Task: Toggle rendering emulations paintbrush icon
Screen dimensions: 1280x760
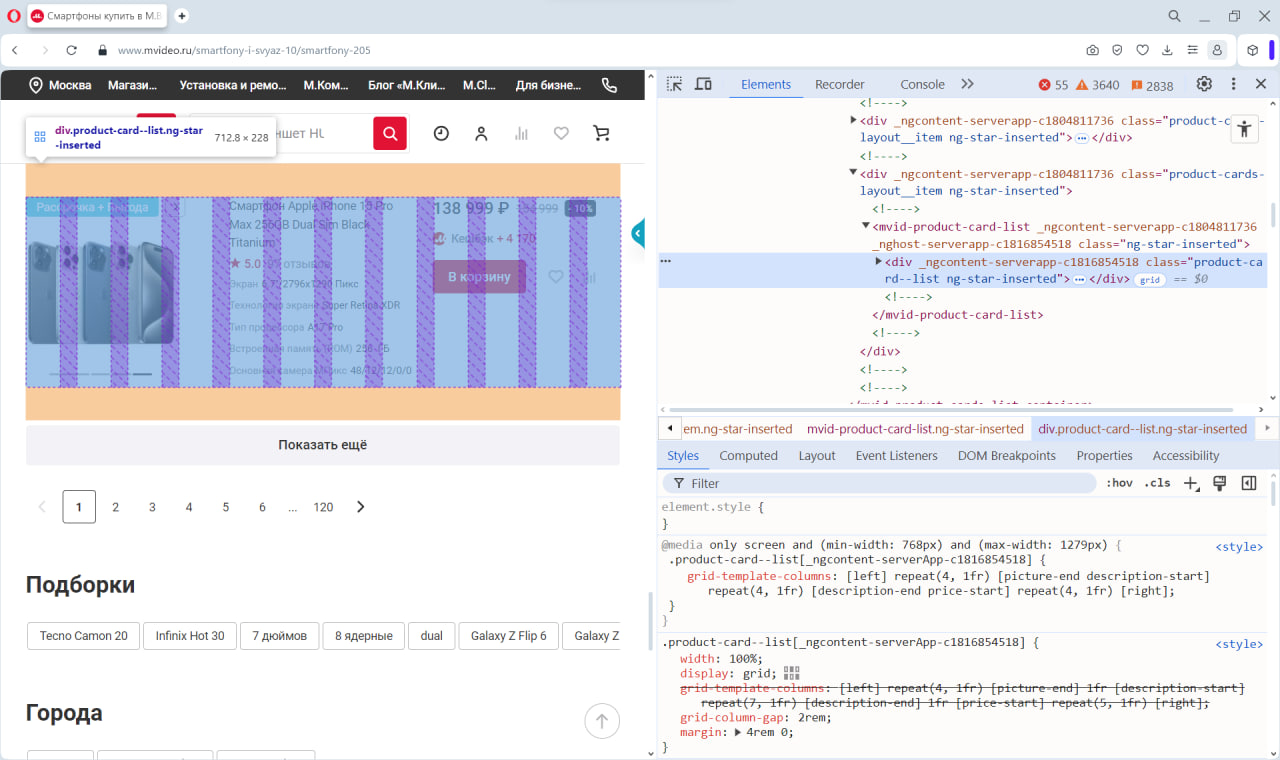Action: click(x=1219, y=483)
